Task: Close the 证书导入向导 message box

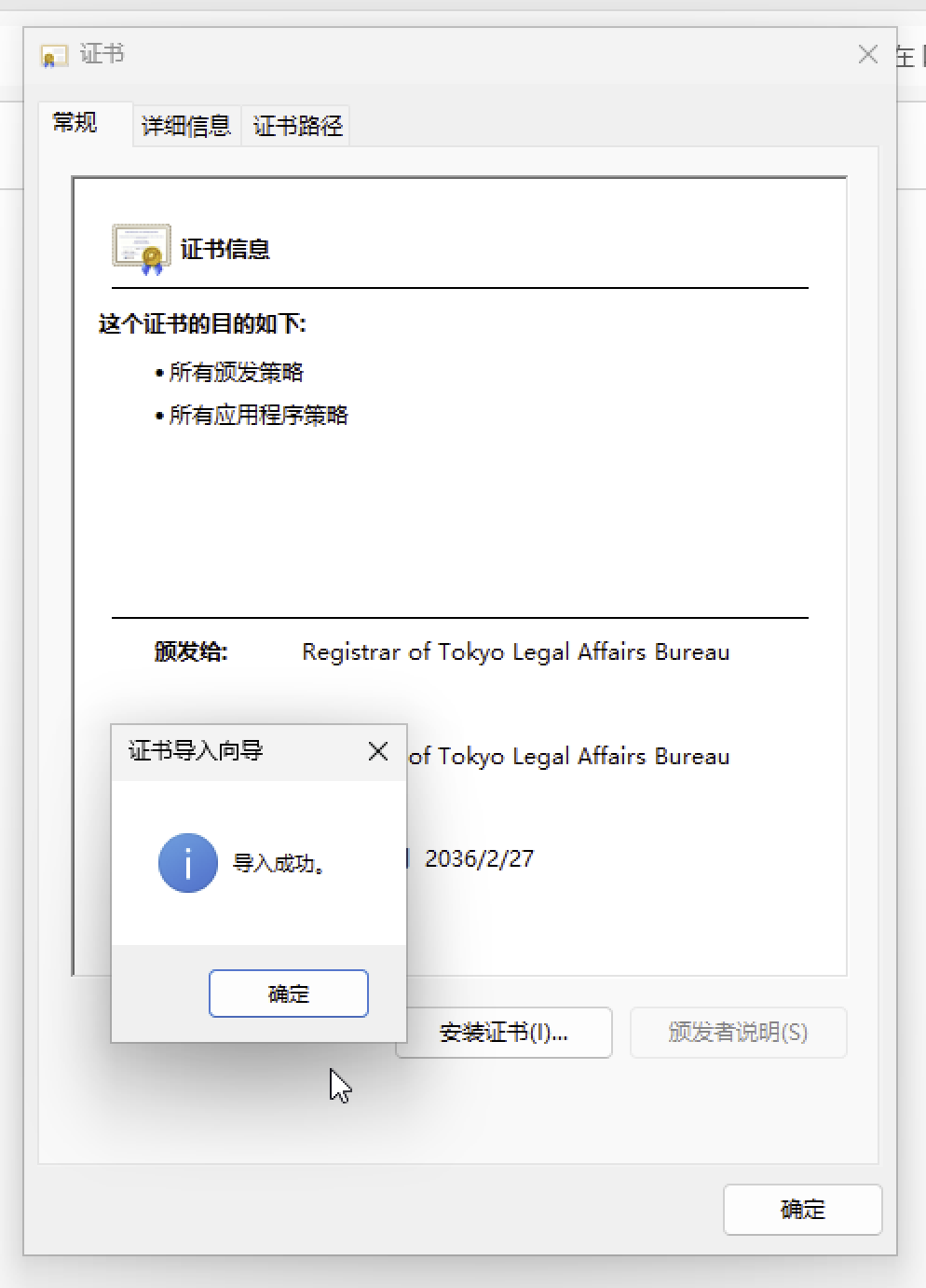Action: coord(377,751)
